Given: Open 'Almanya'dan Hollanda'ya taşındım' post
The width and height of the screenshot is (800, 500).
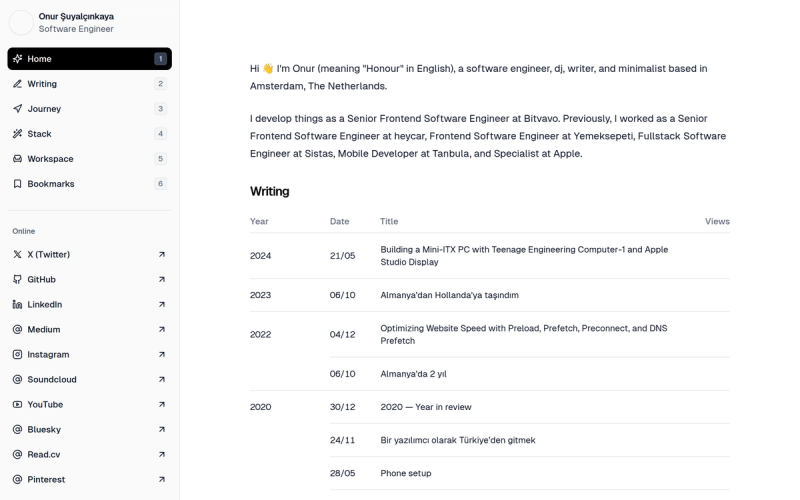Looking at the screenshot, I should click(x=449, y=295).
